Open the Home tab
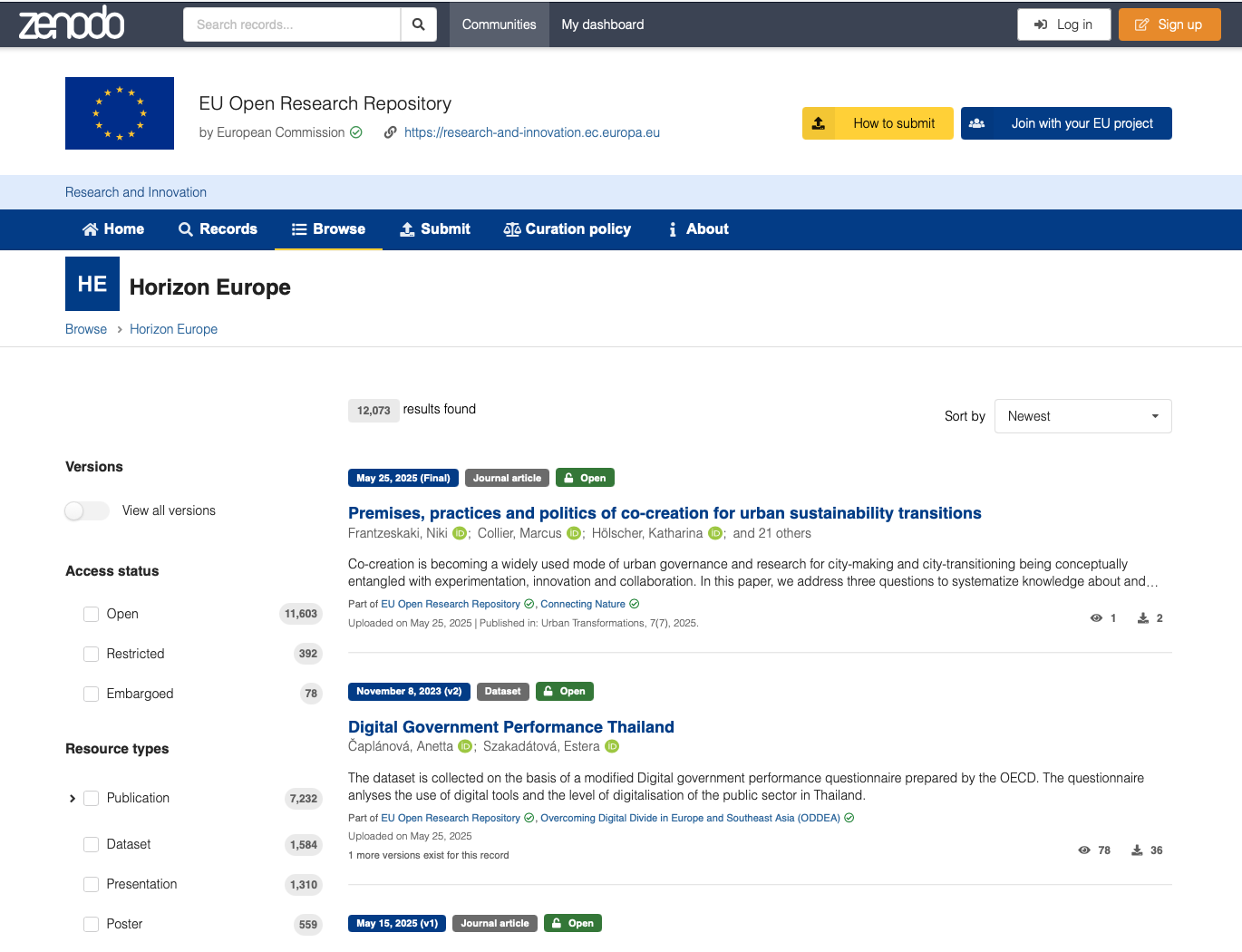Image resolution: width=1242 pixels, height=952 pixels. 113,229
